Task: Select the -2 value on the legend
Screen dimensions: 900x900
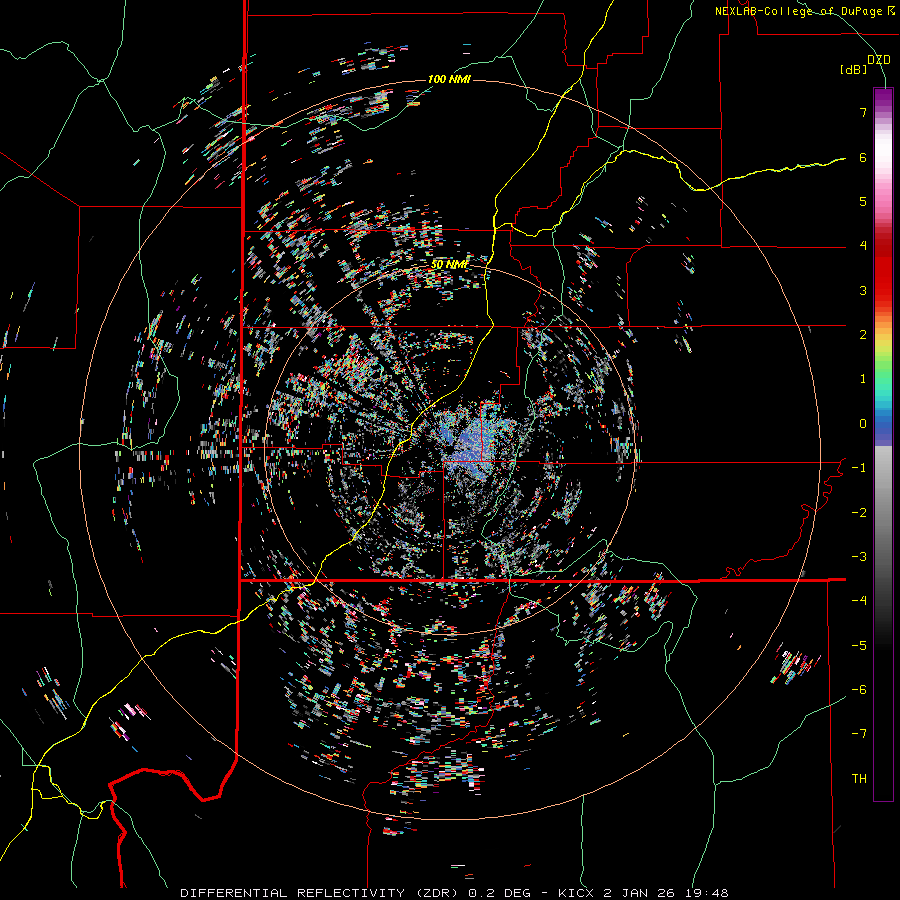Action: pos(859,513)
